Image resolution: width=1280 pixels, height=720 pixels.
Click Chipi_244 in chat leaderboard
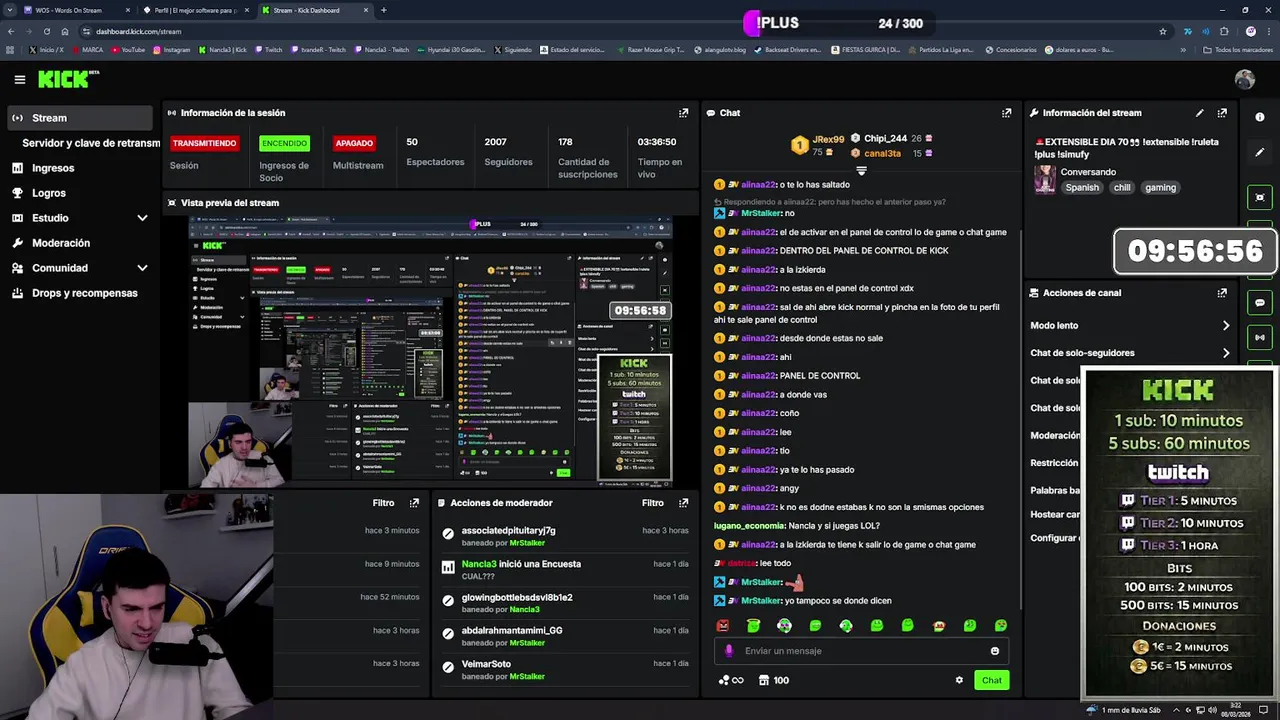[x=885, y=139]
